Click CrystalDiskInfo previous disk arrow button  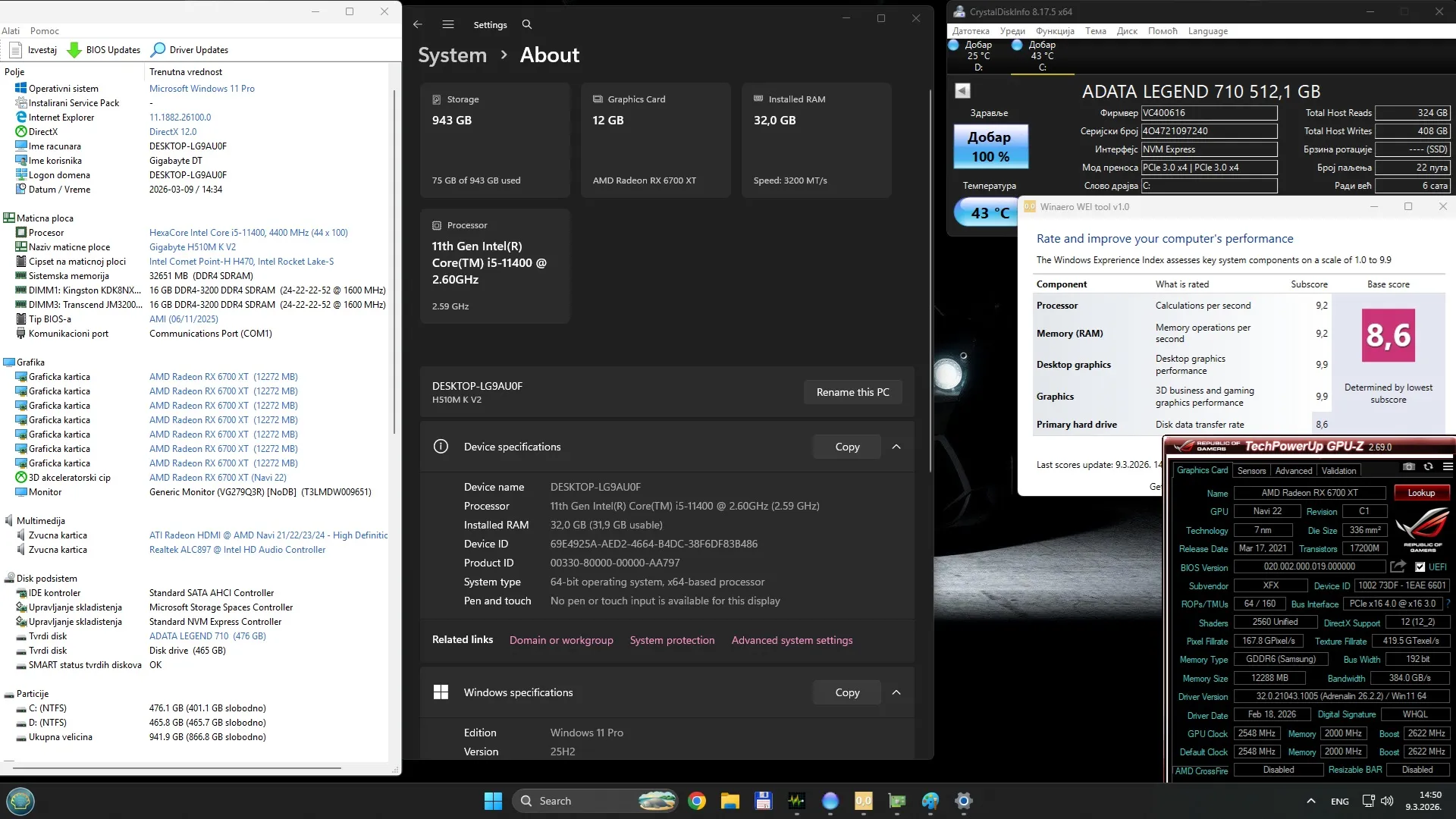[962, 91]
